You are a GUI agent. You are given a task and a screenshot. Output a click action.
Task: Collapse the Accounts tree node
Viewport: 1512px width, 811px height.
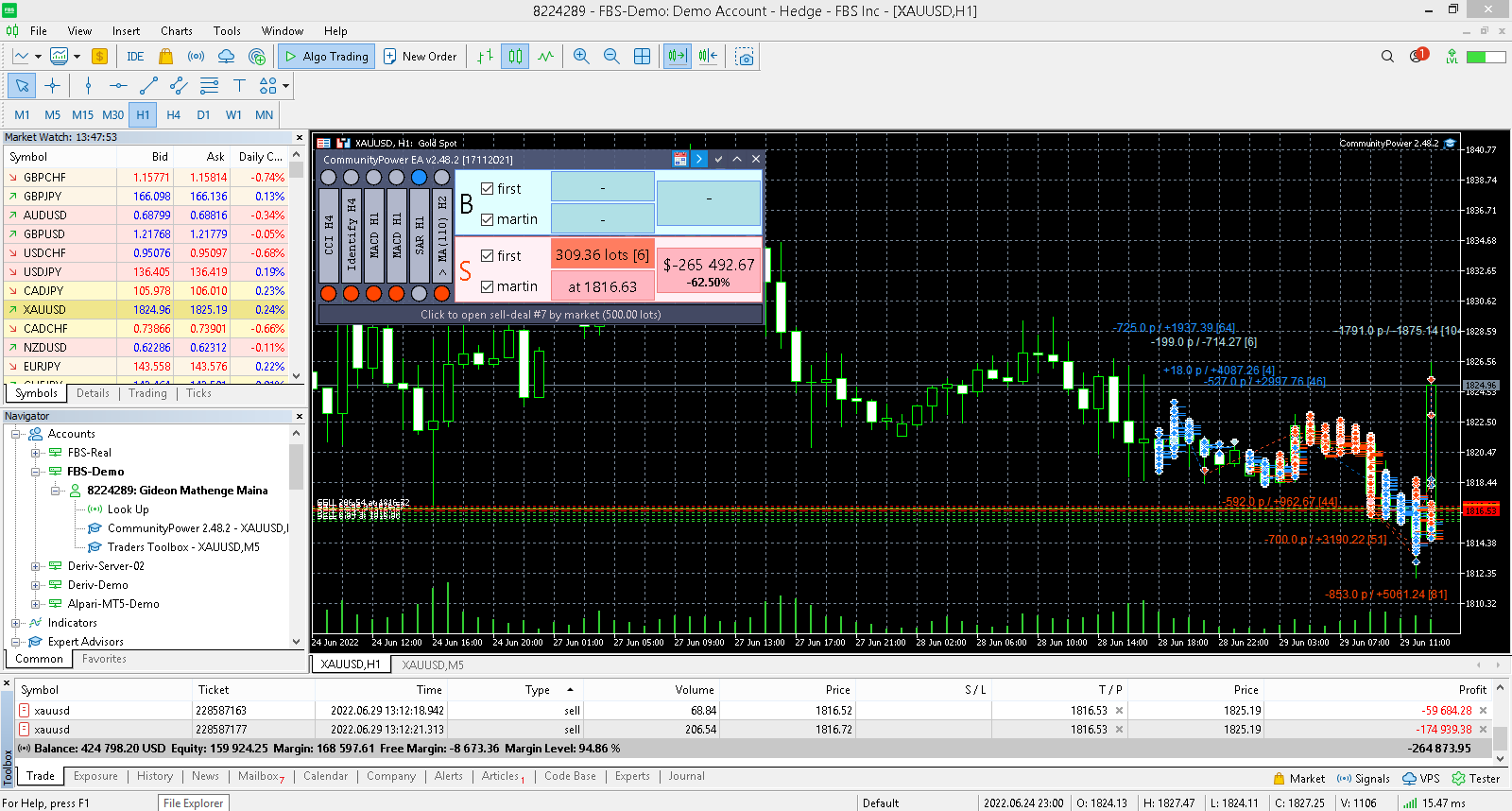[16, 434]
